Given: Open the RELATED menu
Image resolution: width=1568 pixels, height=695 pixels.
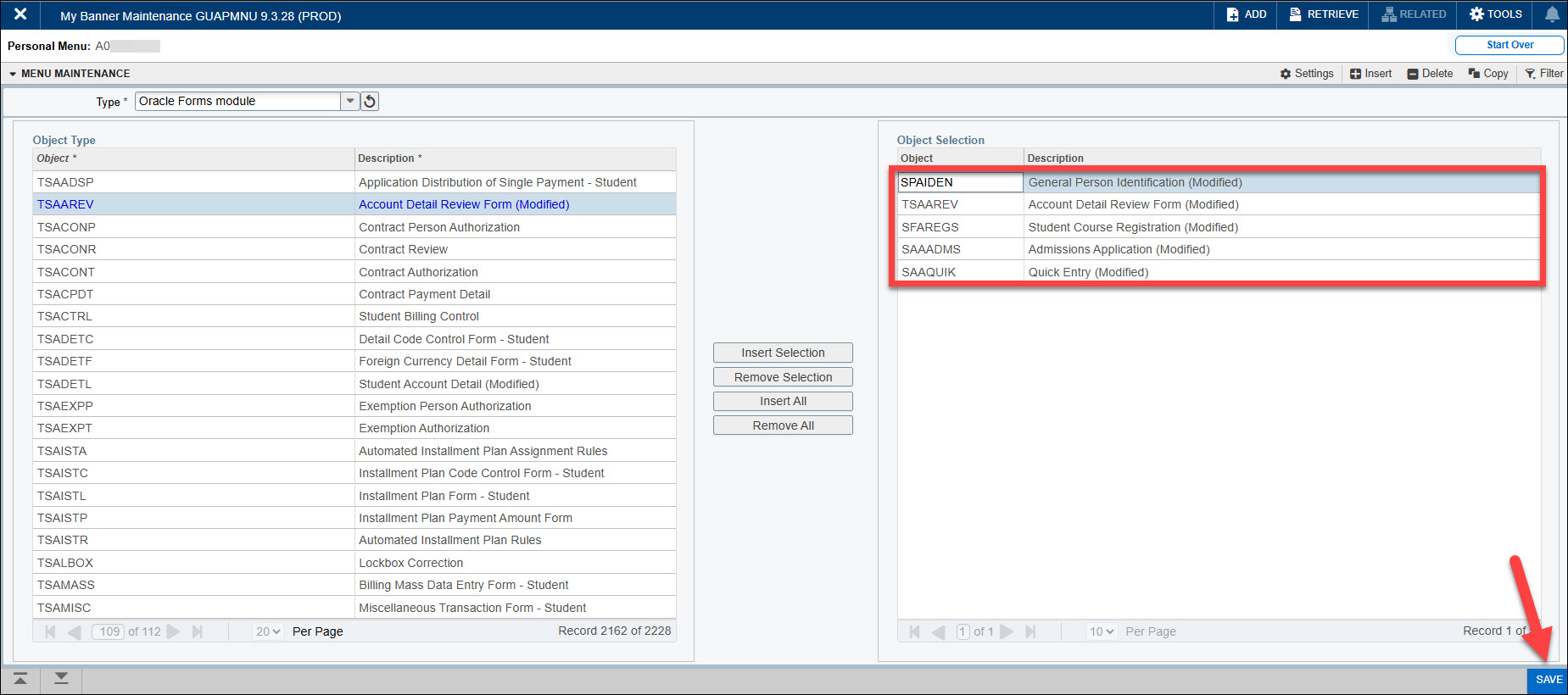Looking at the screenshot, I should click(1413, 14).
